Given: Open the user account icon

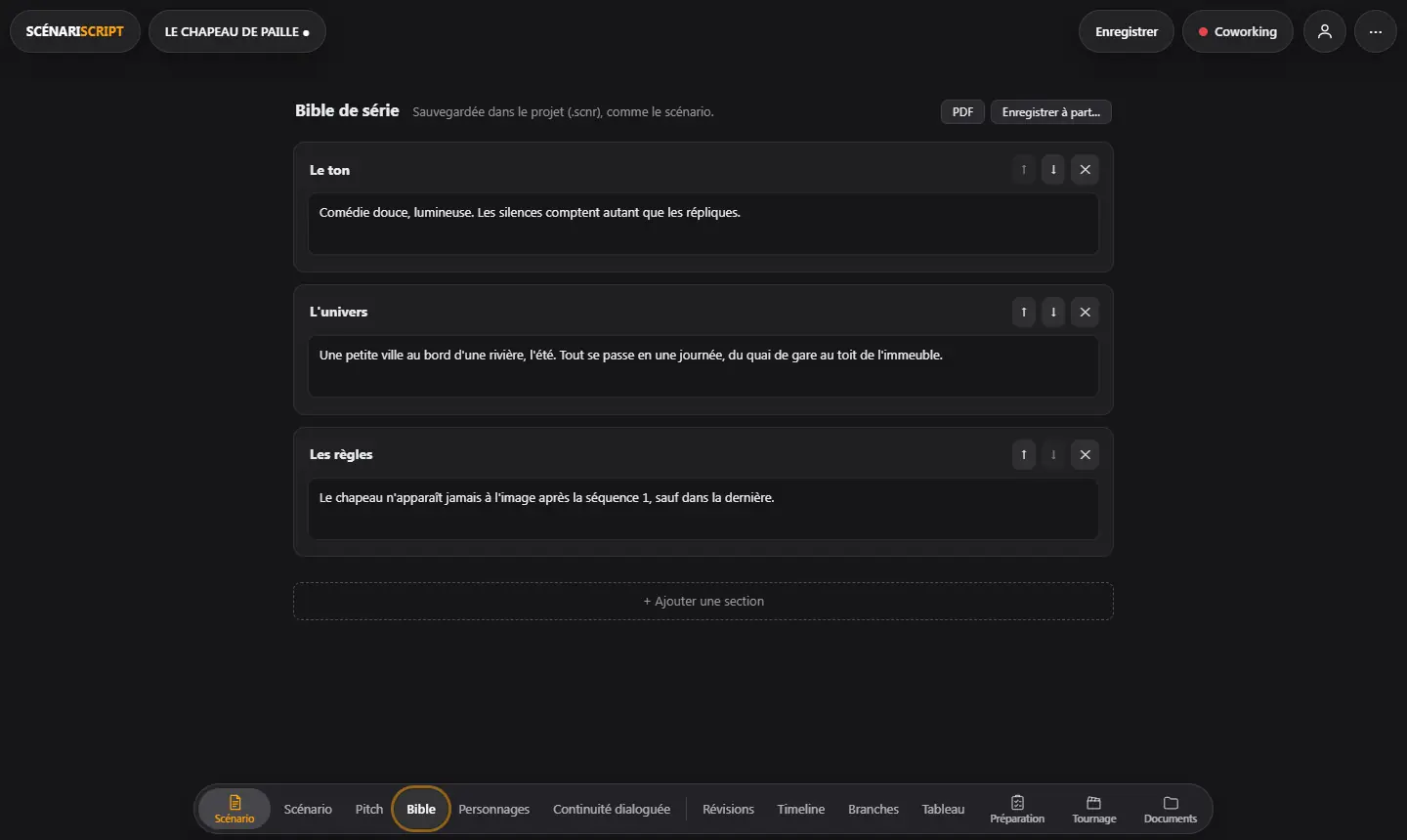Looking at the screenshot, I should tap(1325, 31).
